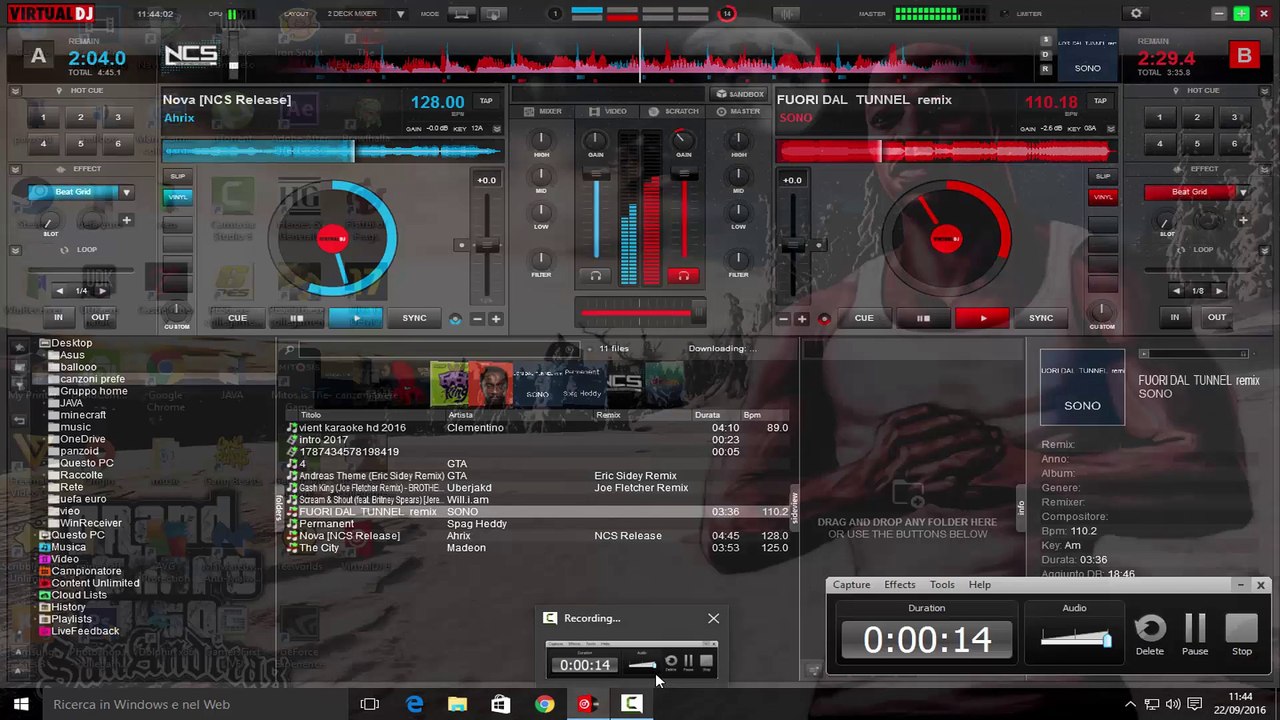1280x720 pixels.
Task: Select the canzoni prefe folder
Action: pyautogui.click(x=92, y=379)
